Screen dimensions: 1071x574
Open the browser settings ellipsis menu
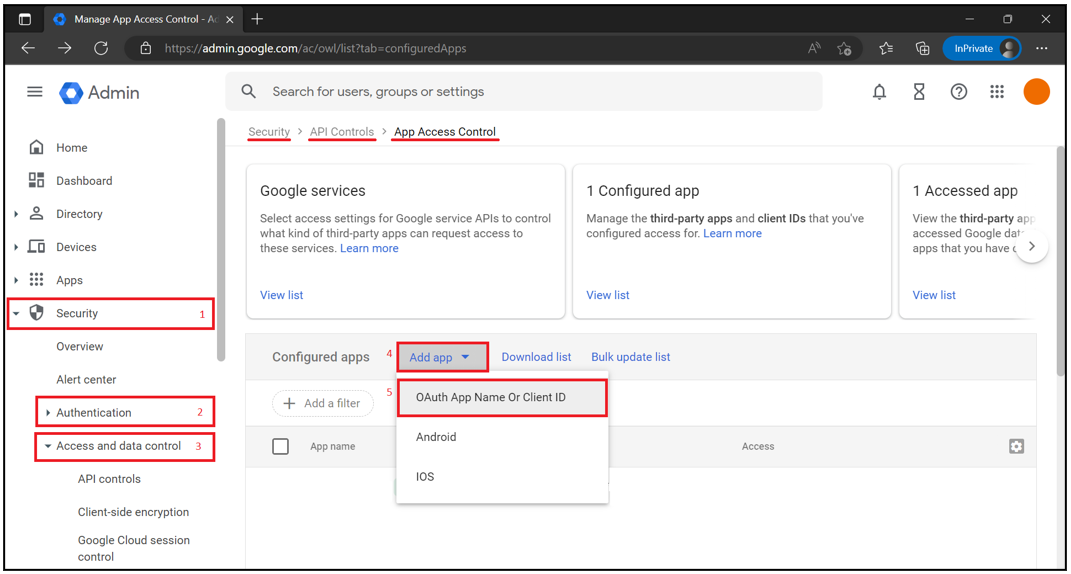tap(1042, 49)
